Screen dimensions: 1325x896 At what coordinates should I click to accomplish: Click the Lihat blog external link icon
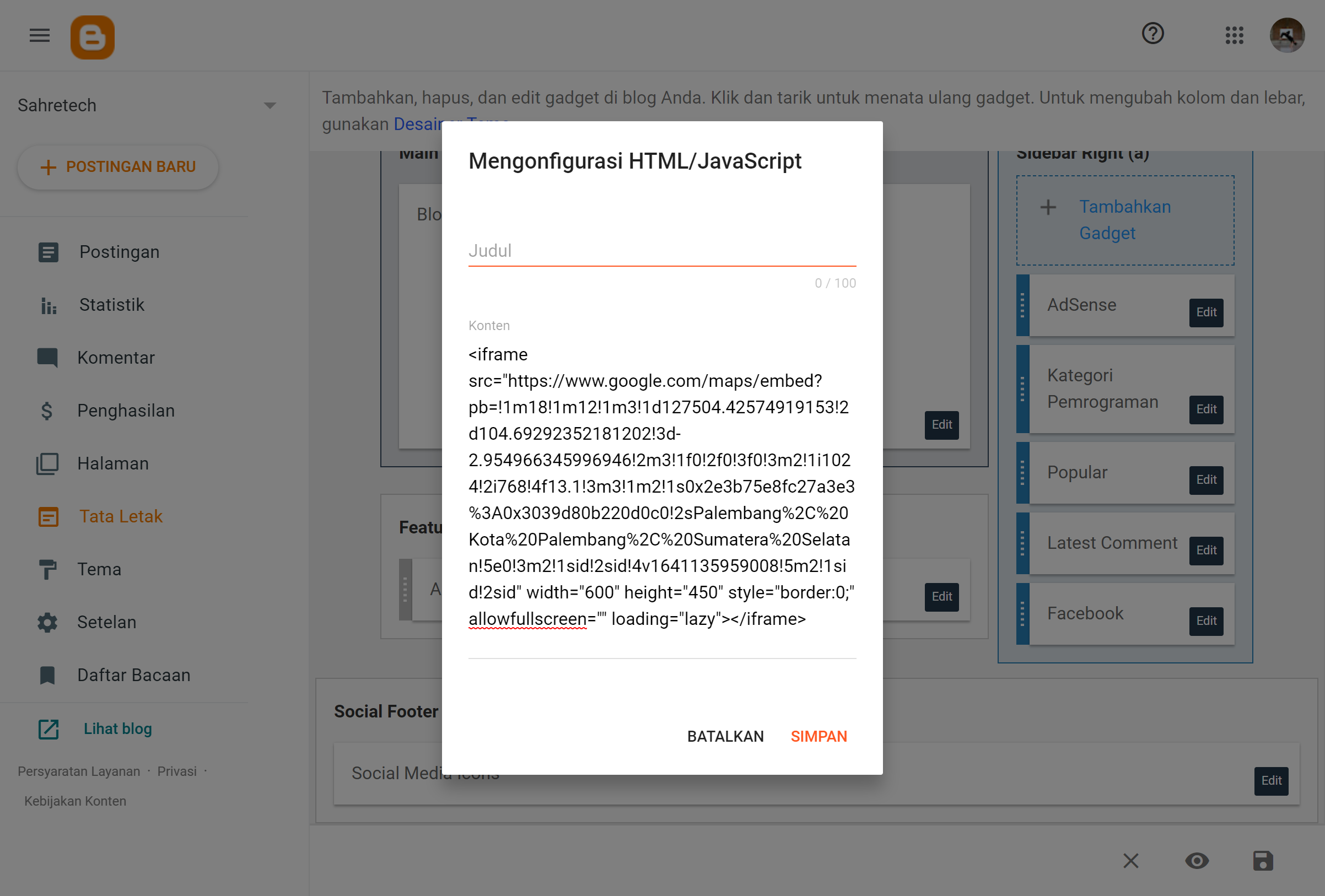[x=47, y=728]
